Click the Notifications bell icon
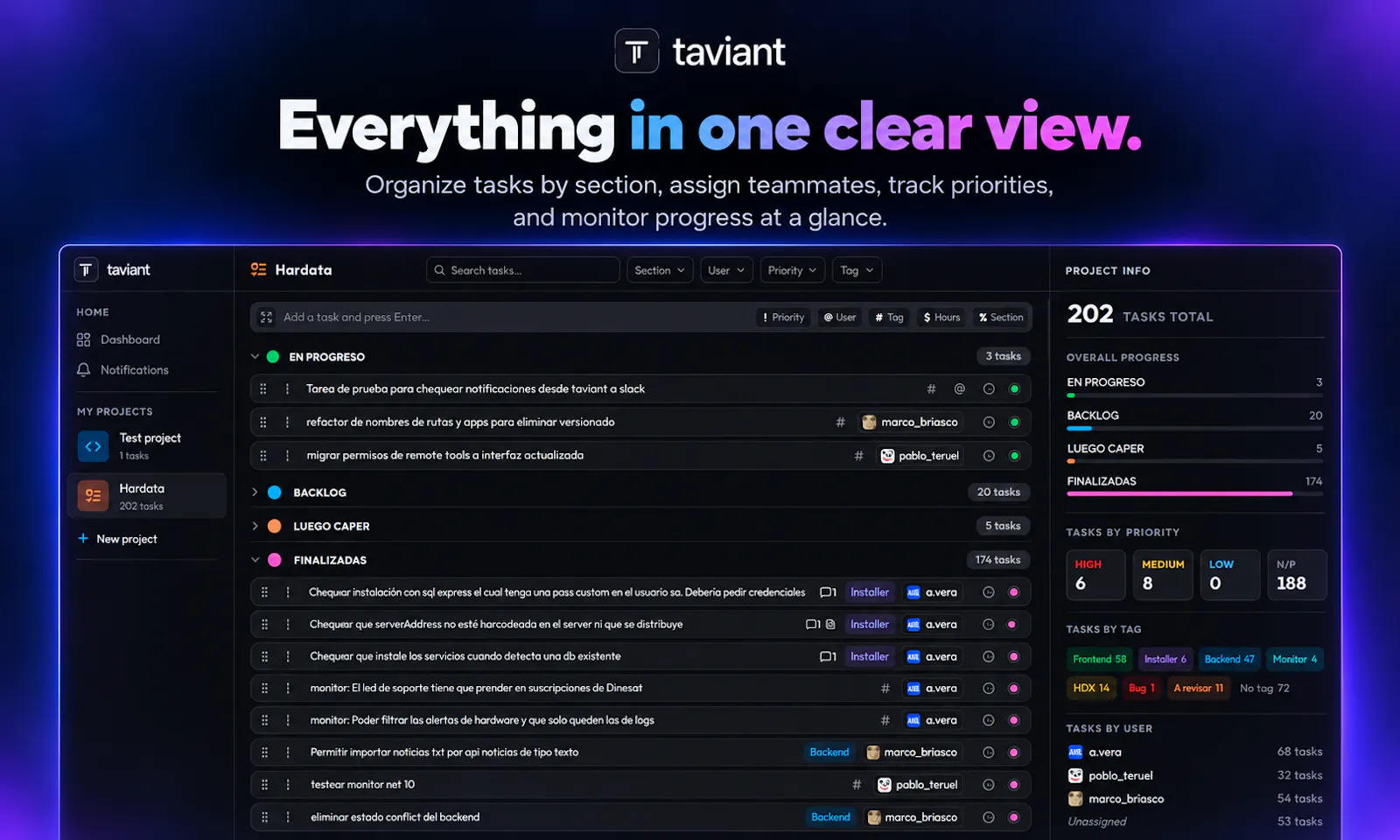 [x=83, y=370]
